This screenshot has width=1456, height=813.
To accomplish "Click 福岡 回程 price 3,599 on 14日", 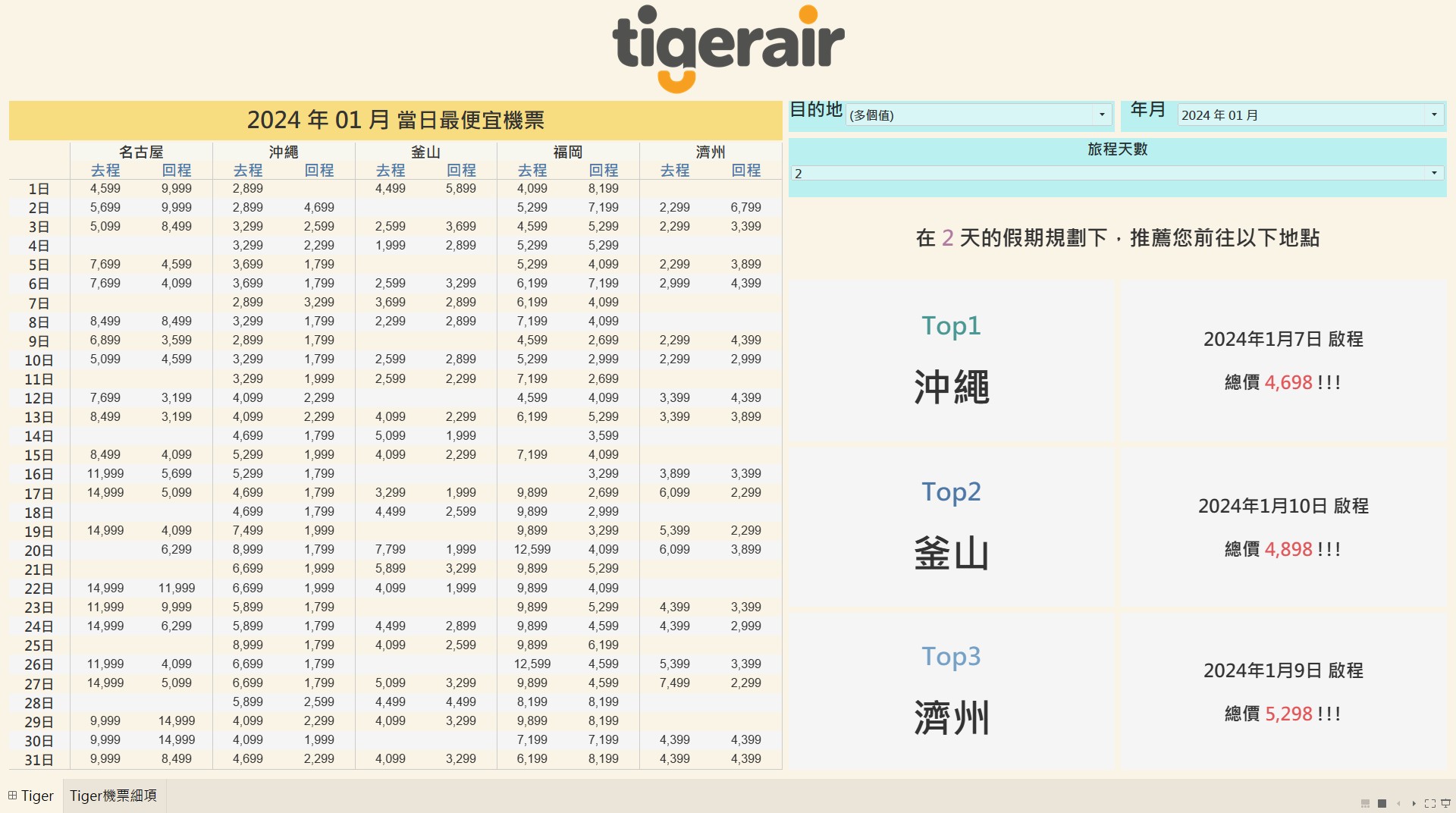I will (604, 436).
